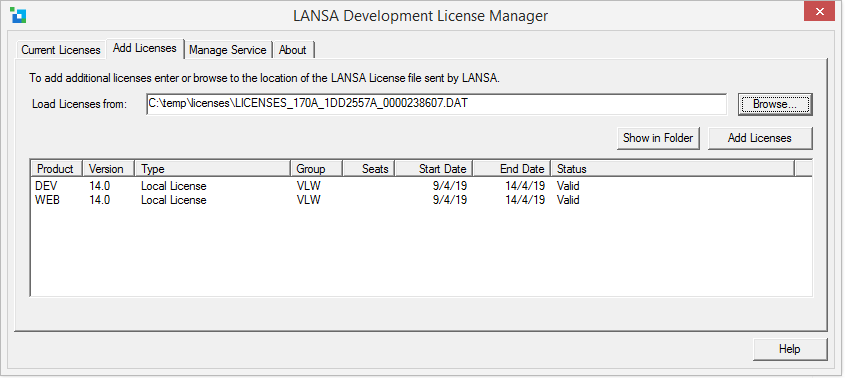845x378 pixels.
Task: Click Valid status in WEB row
Action: pyautogui.click(x=568, y=200)
